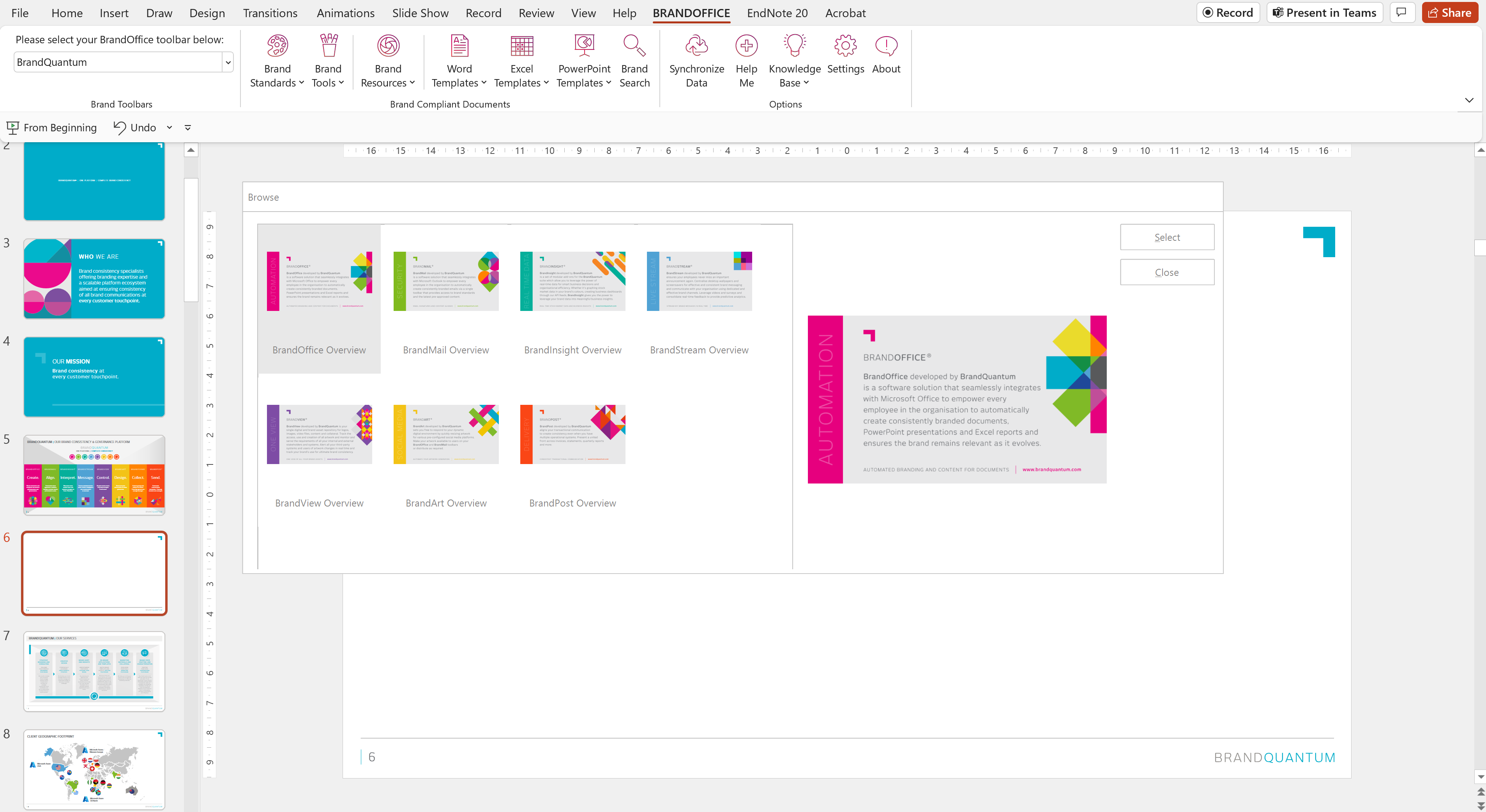Open the EndNote 20 tab

pos(777,13)
